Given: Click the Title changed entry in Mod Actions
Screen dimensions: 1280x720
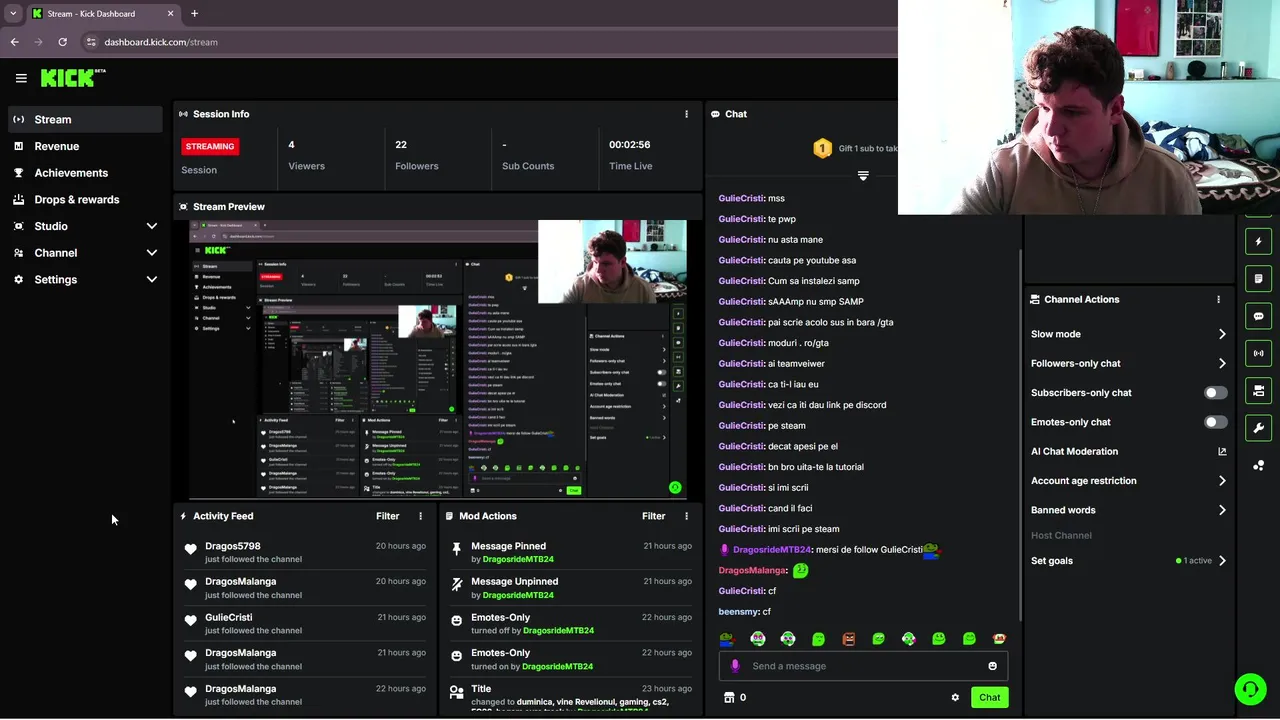Looking at the screenshot, I should 571,697.
